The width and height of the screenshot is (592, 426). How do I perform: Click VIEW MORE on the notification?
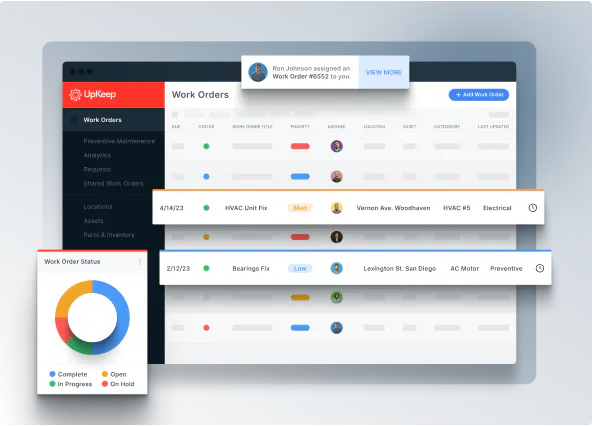click(x=384, y=72)
